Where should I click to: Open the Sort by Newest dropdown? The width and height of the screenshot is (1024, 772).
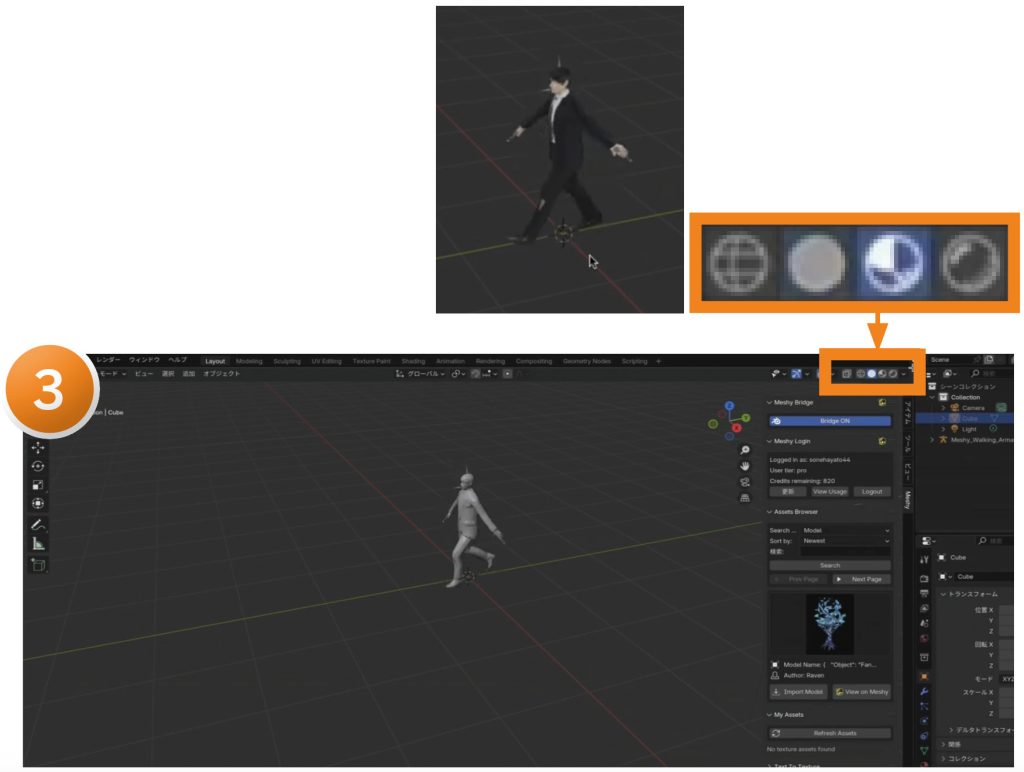[846, 541]
